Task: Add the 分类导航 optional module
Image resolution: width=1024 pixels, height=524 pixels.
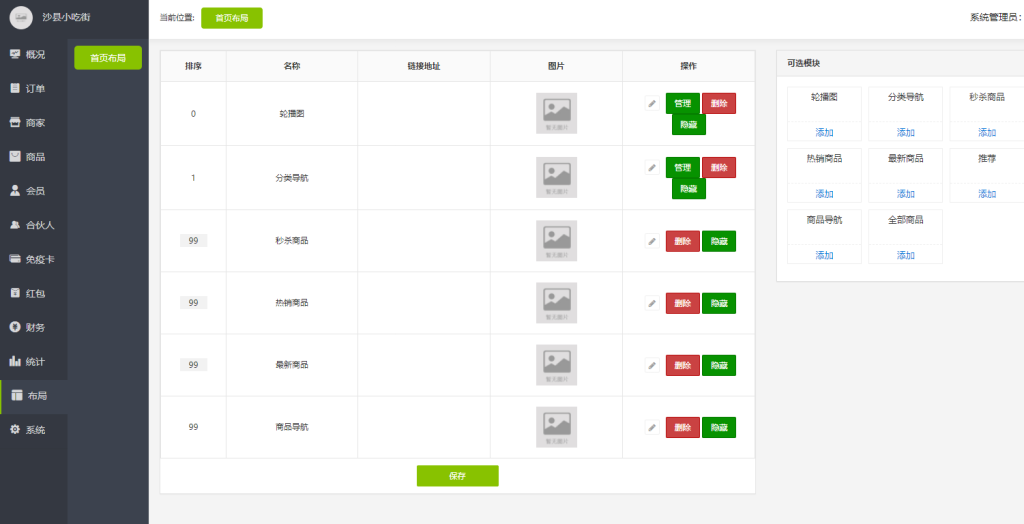Action: pos(906,132)
